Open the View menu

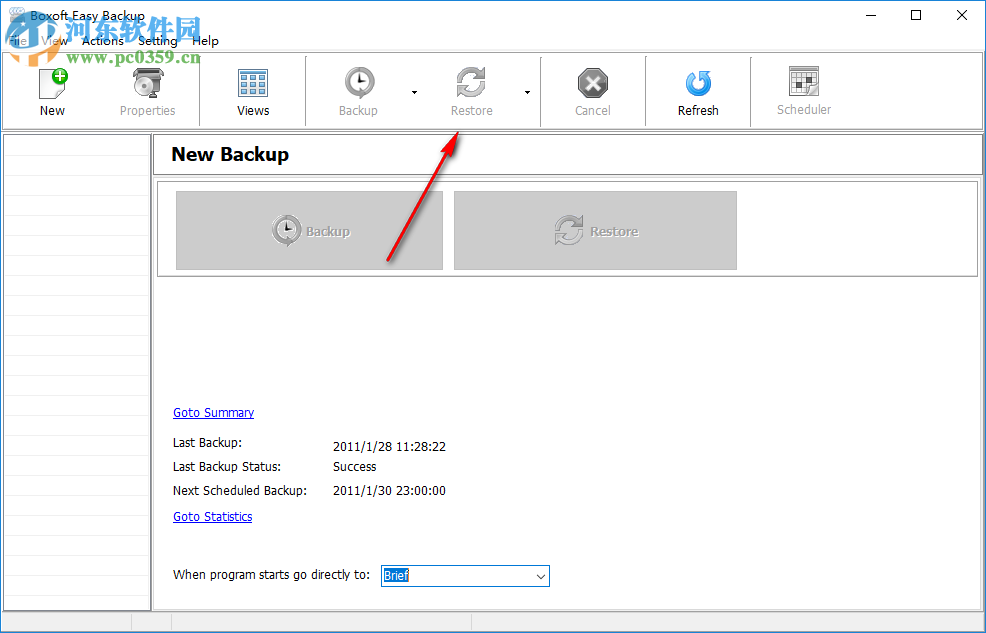tap(55, 41)
